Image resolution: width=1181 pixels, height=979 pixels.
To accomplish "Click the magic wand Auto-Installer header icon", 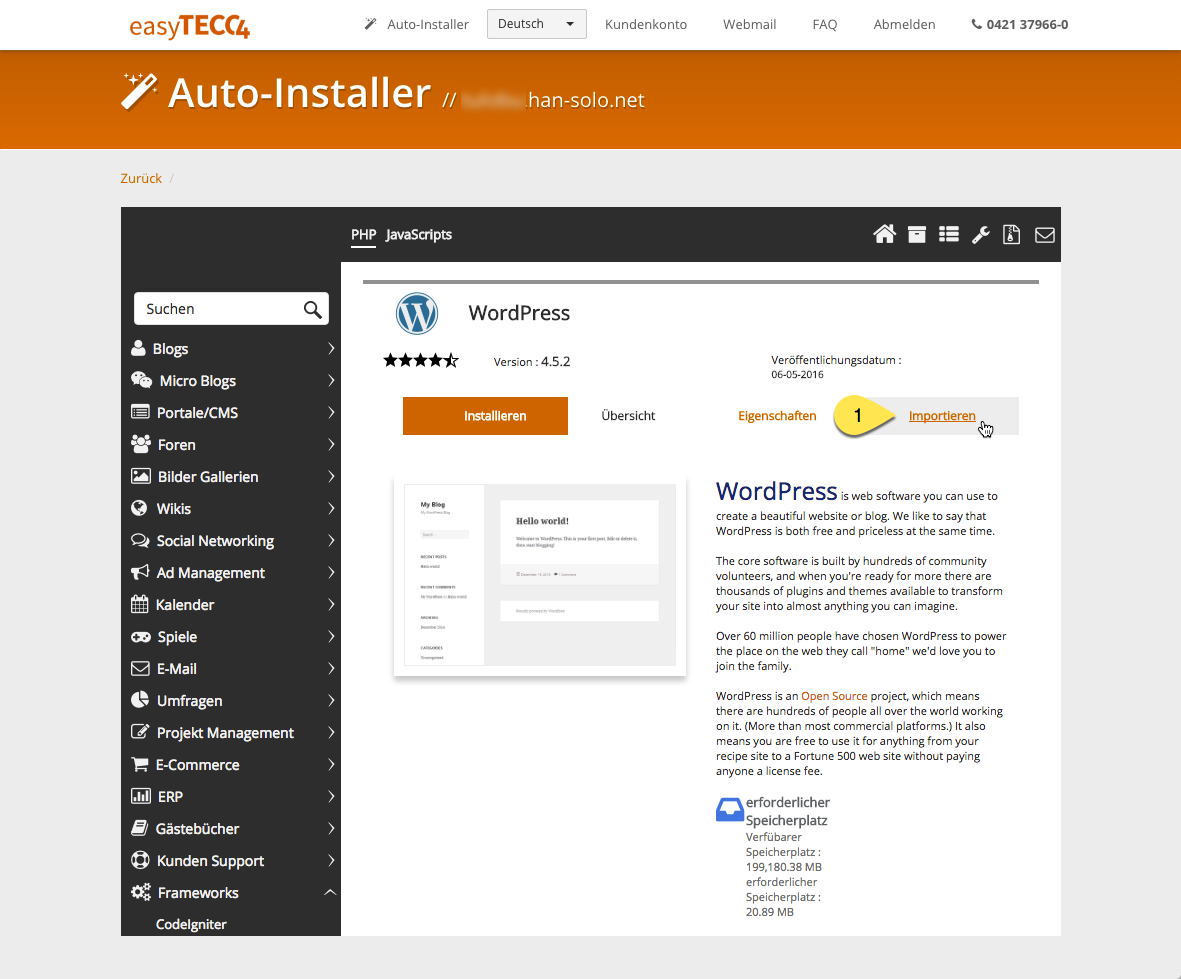I will [x=139, y=92].
